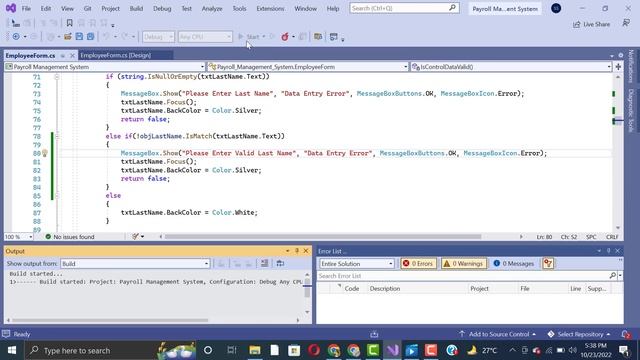Collapse the code block at line 71
The height and width of the screenshot is (360, 640).
(x=57, y=77)
